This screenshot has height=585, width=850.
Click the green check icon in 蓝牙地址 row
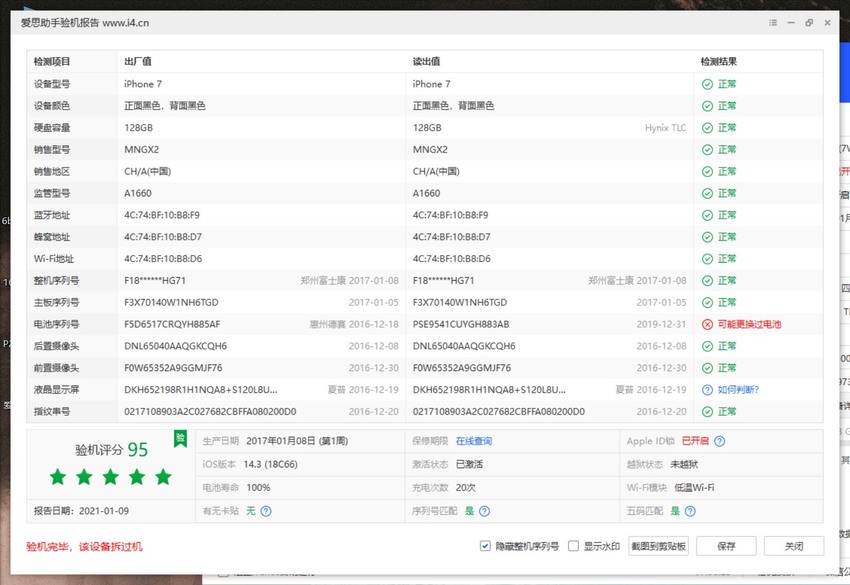[707, 215]
